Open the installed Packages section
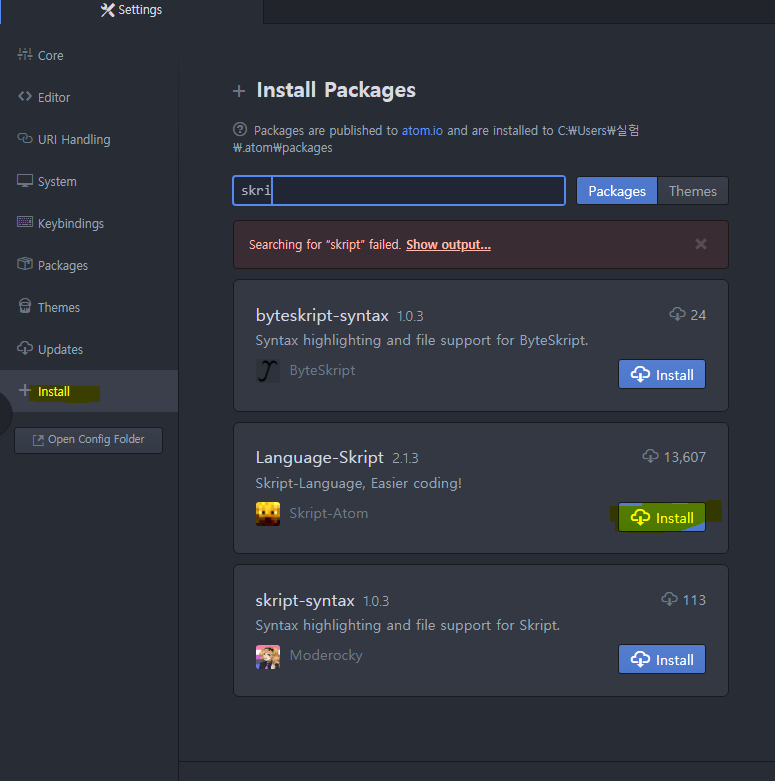This screenshot has width=775, height=781. [89, 265]
